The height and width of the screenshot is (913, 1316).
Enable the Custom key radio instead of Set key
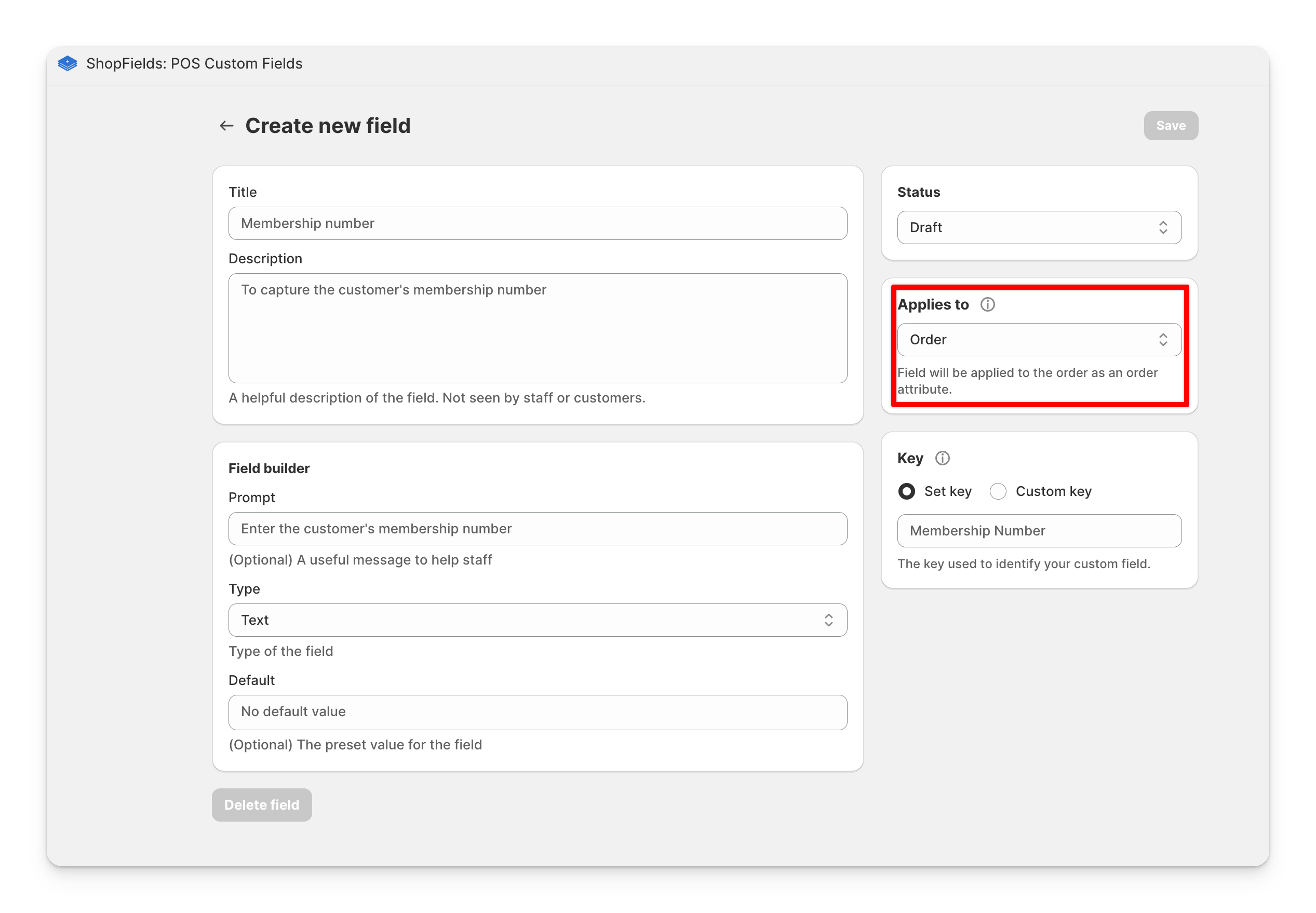(998, 491)
